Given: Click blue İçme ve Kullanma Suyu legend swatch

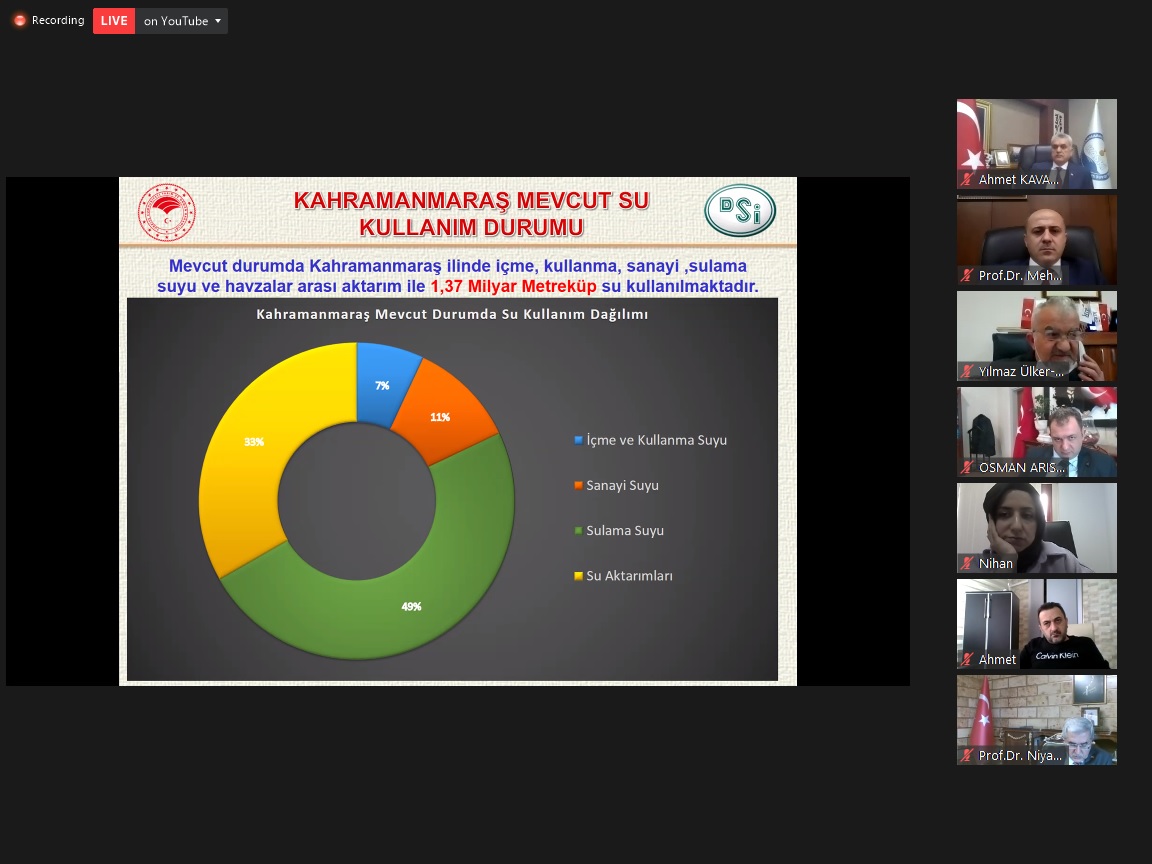Looking at the screenshot, I should coord(578,441).
